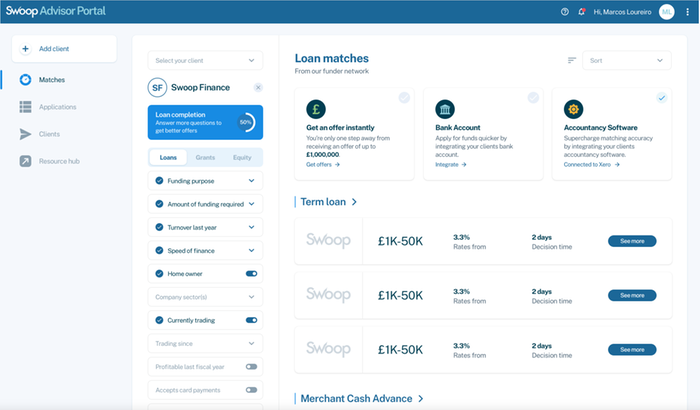Click See more on first Term loan row
The height and width of the screenshot is (410, 700).
point(632,241)
